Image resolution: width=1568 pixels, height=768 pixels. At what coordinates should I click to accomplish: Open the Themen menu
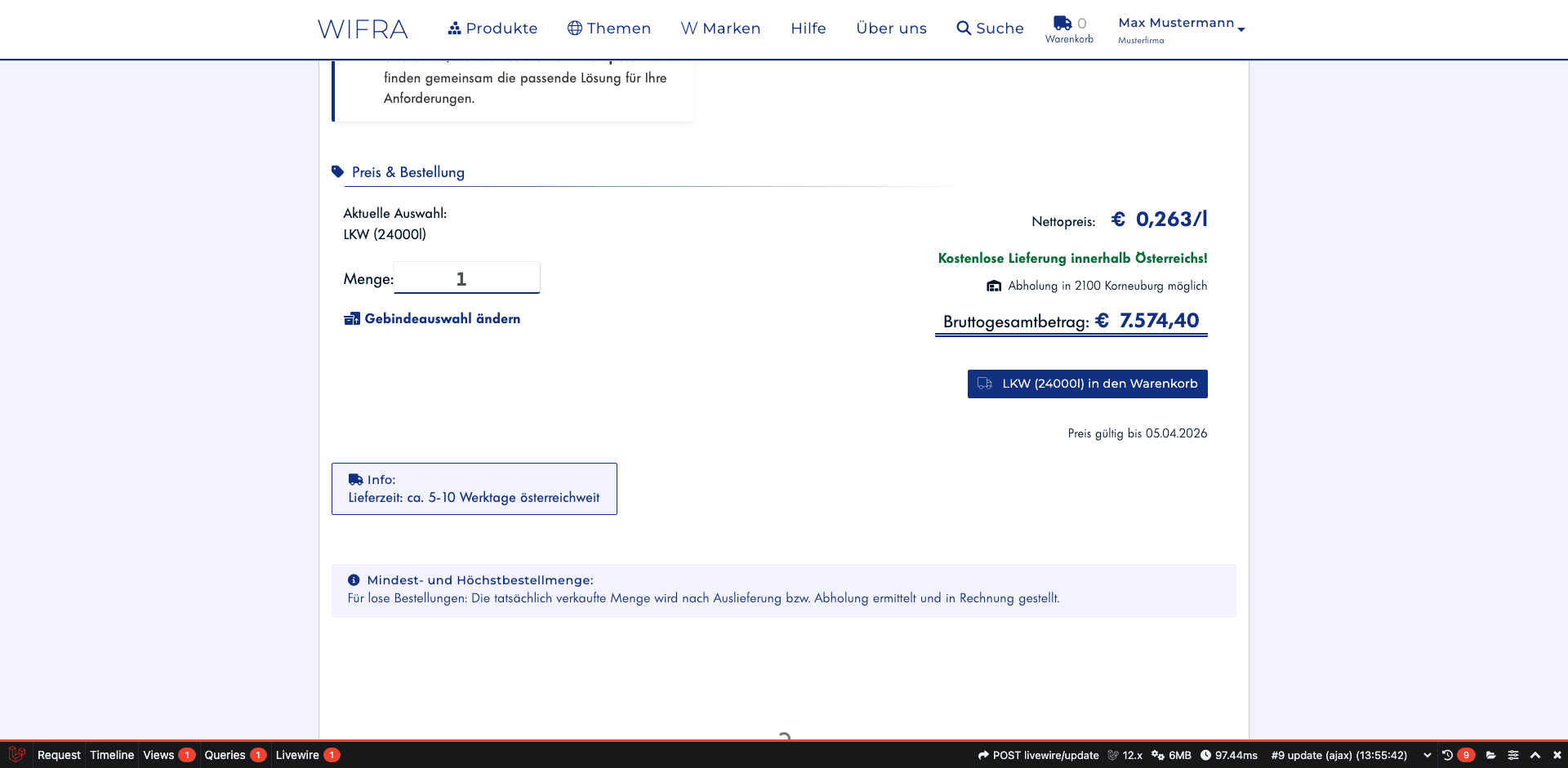[609, 29]
